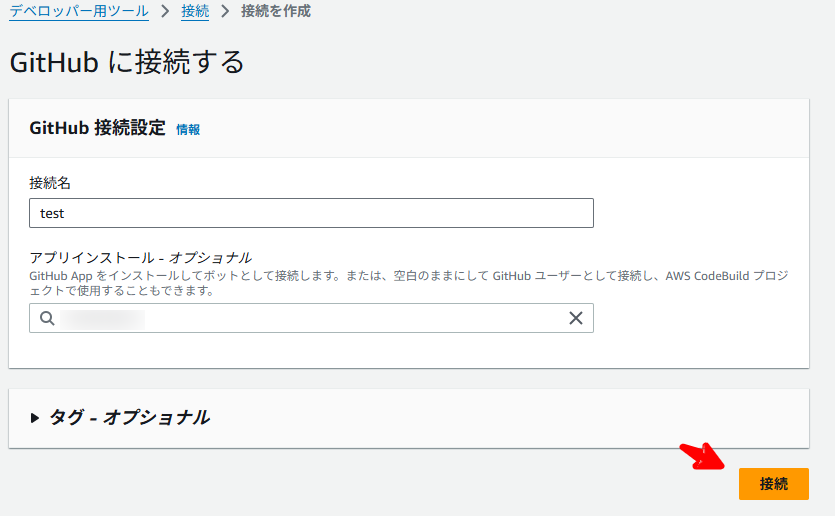Select the blurred app entry in search field
Image resolution: width=835 pixels, height=516 pixels.
click(x=102, y=319)
